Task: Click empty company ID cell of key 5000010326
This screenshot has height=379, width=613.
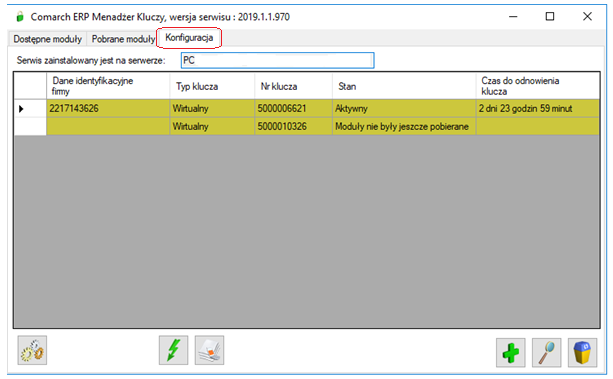Action: click(108, 126)
